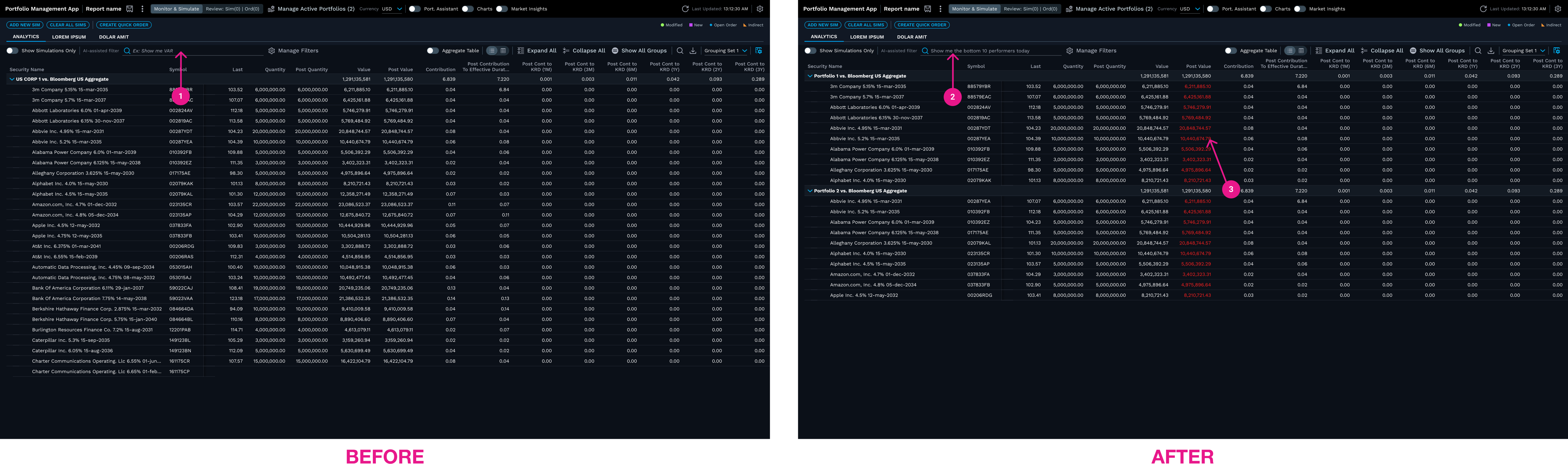This screenshot has width=1568, height=464.
Task: Open column settings icon right of Grouping Set in AFTER screen
Action: tap(1556, 51)
